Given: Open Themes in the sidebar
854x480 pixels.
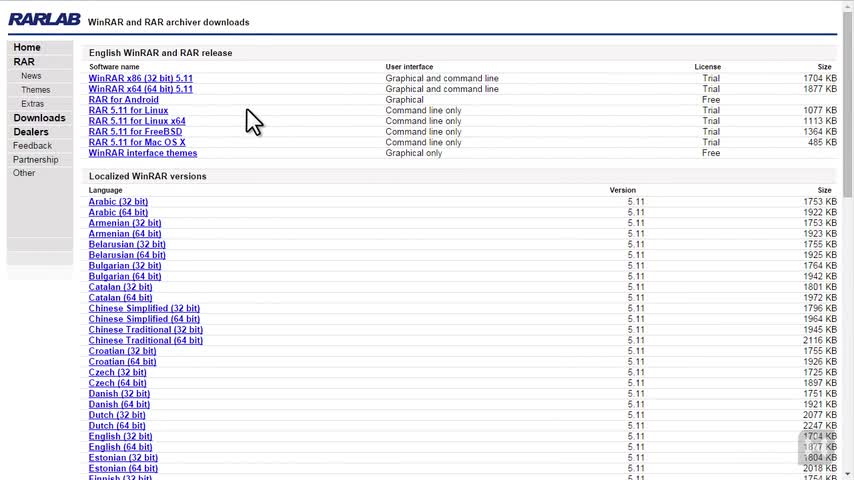Looking at the screenshot, I should (35, 90).
